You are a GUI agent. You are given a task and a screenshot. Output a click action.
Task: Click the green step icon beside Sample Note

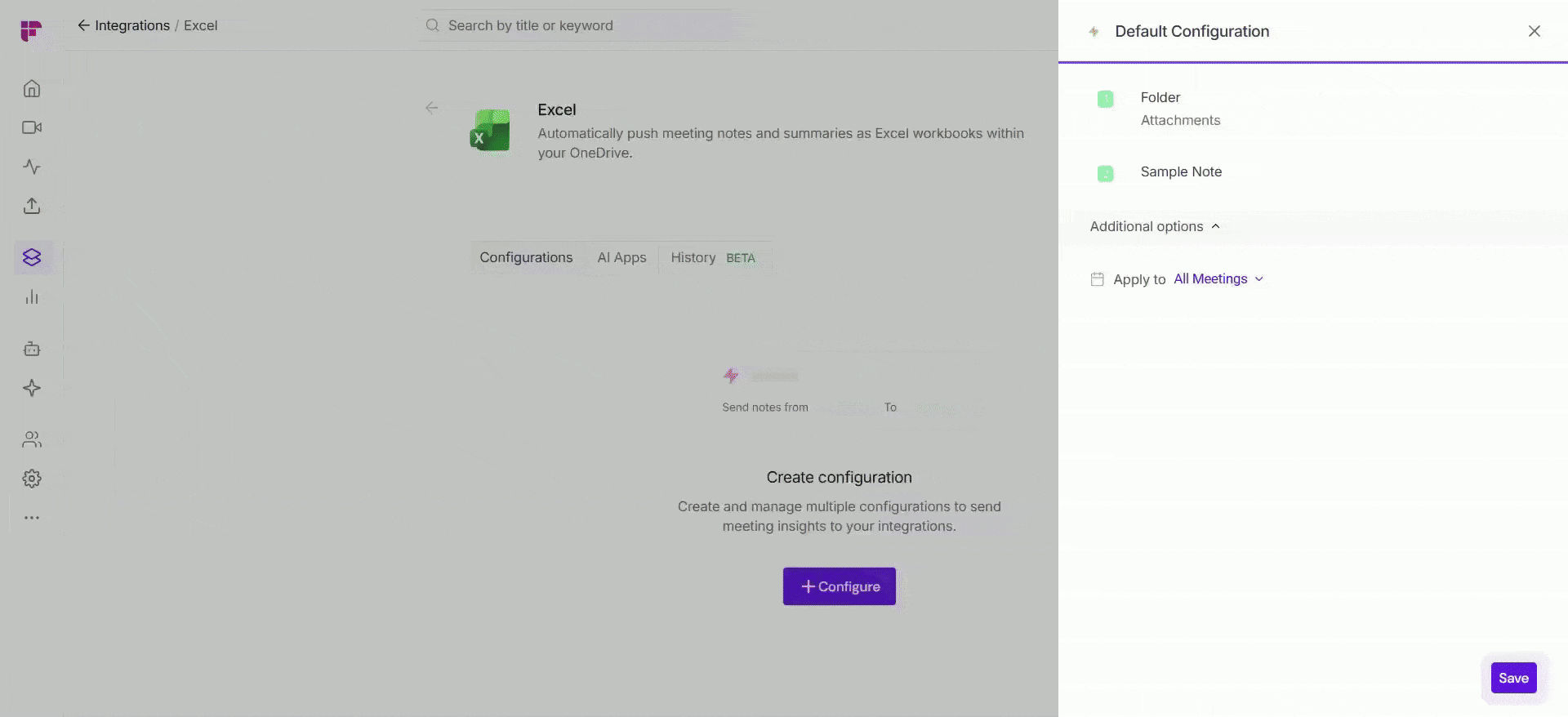(1105, 173)
